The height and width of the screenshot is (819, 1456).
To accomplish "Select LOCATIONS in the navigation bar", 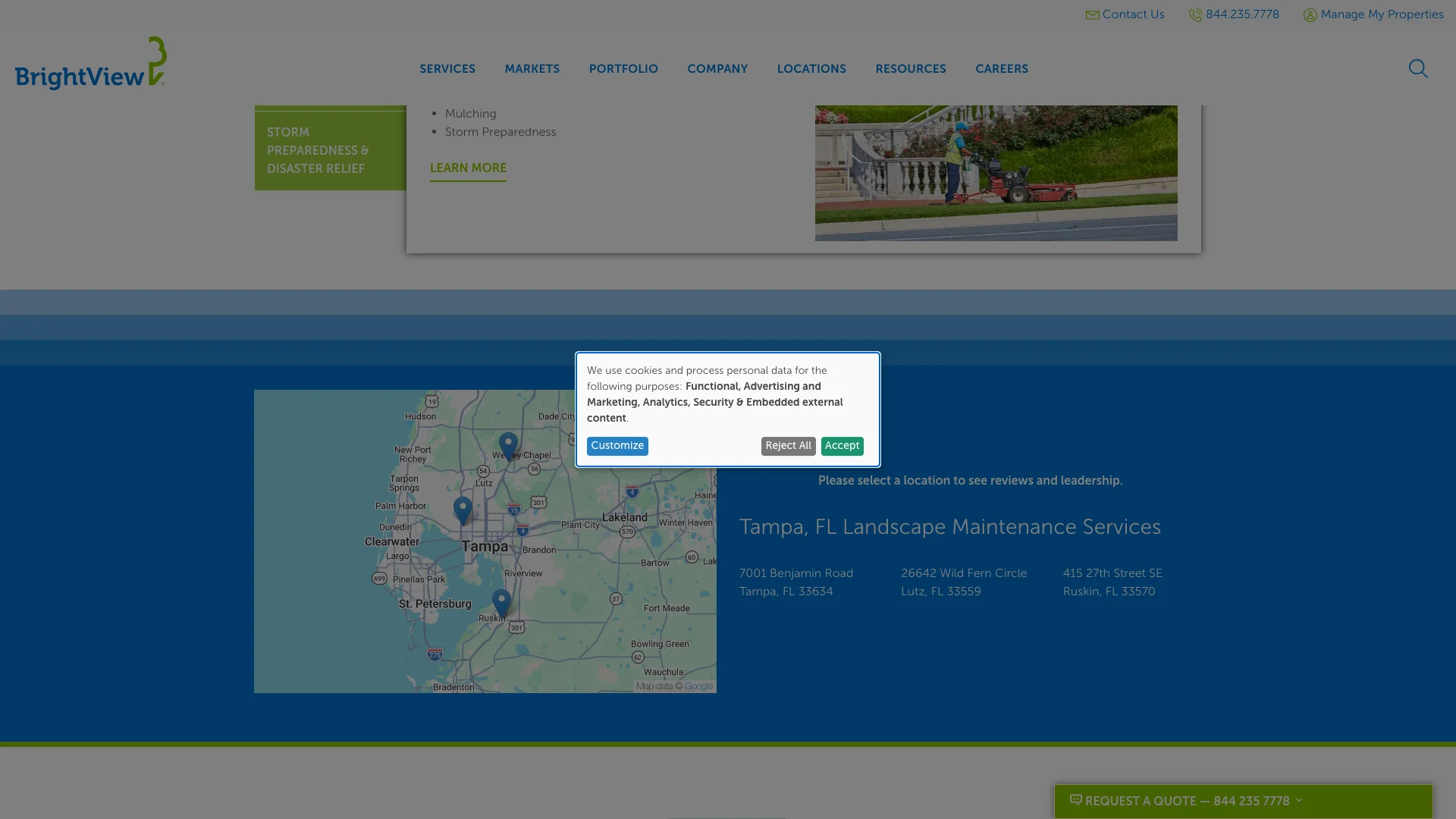I will tap(811, 69).
